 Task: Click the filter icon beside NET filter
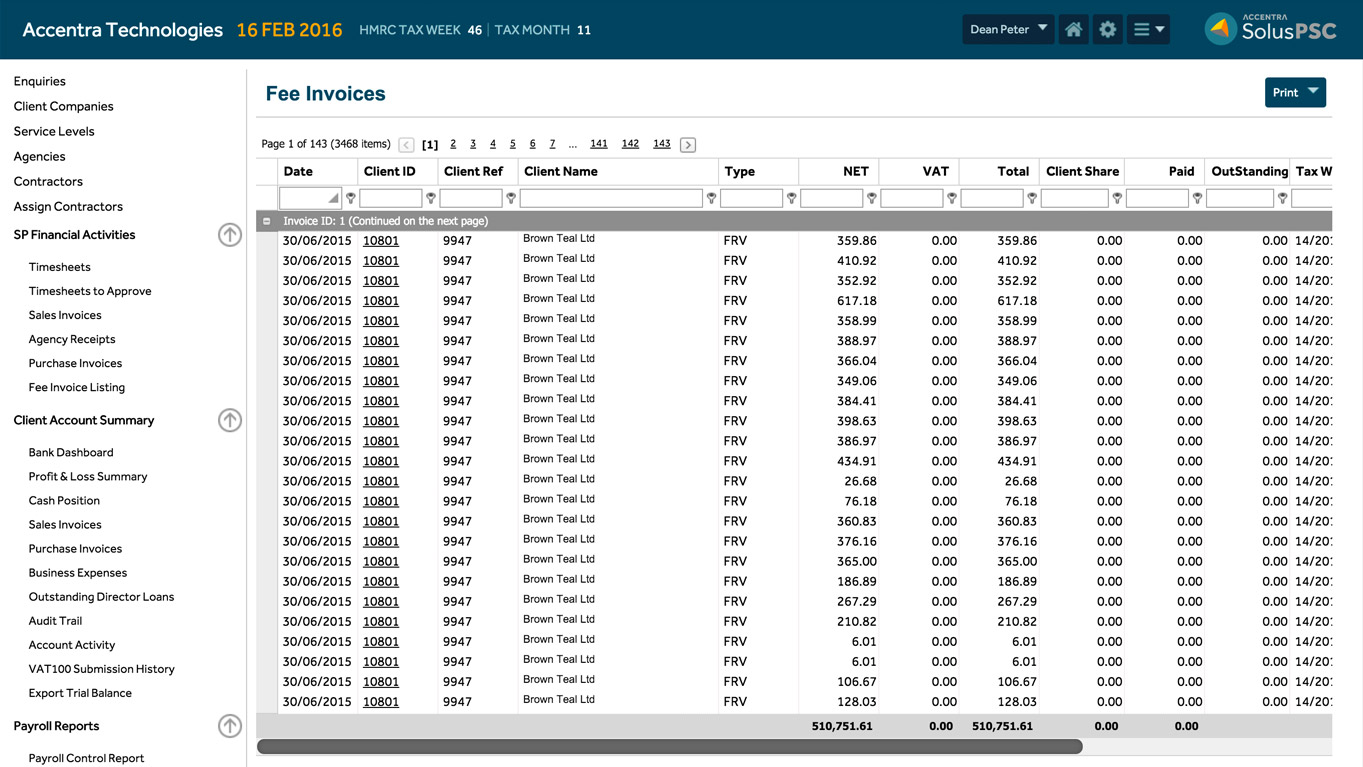872,199
